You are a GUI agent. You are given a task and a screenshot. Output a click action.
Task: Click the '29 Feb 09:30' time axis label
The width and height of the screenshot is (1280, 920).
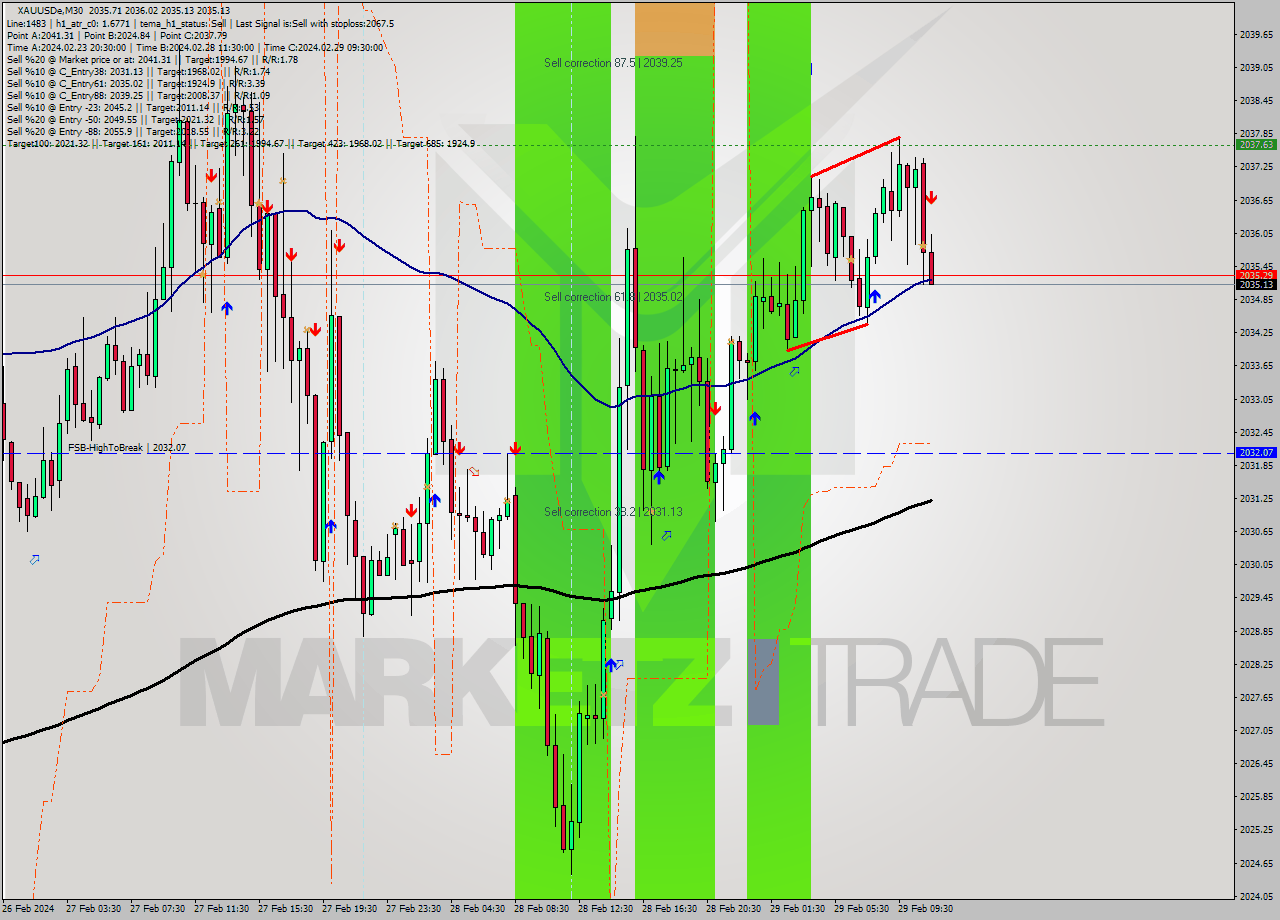coord(926,909)
